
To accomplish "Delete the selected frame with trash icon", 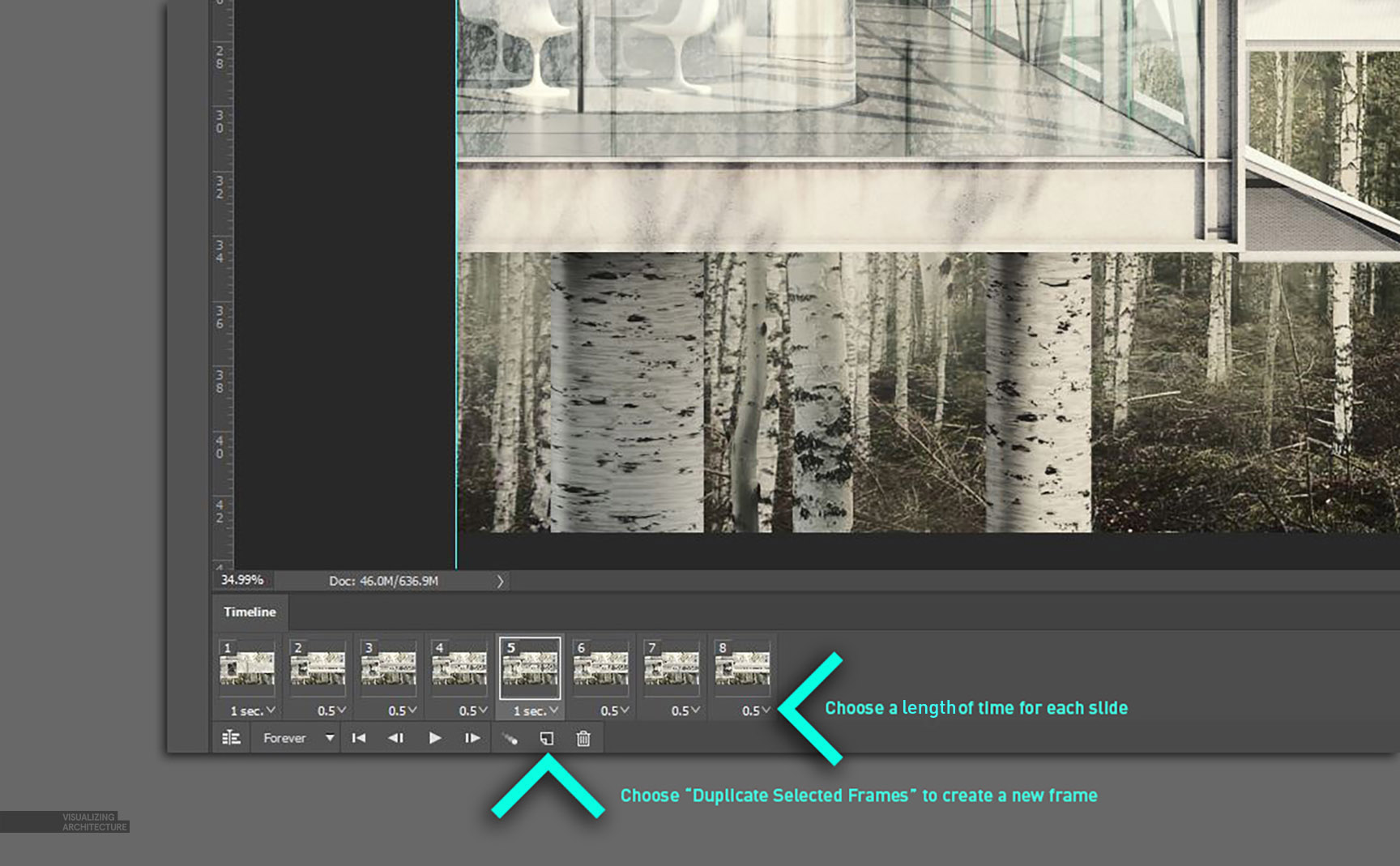I will (x=583, y=738).
